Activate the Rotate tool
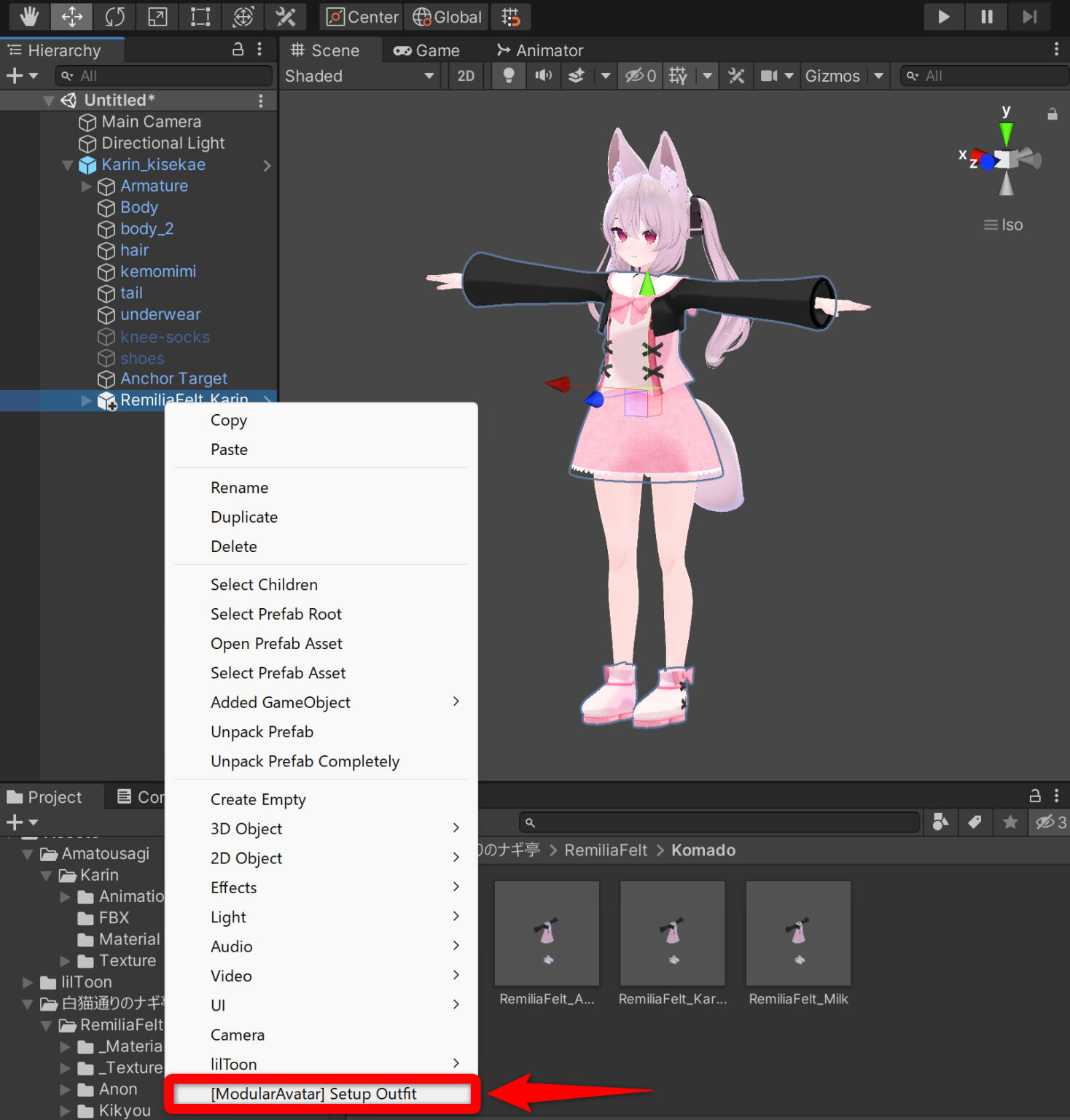Viewport: 1070px width, 1120px height. tap(114, 16)
